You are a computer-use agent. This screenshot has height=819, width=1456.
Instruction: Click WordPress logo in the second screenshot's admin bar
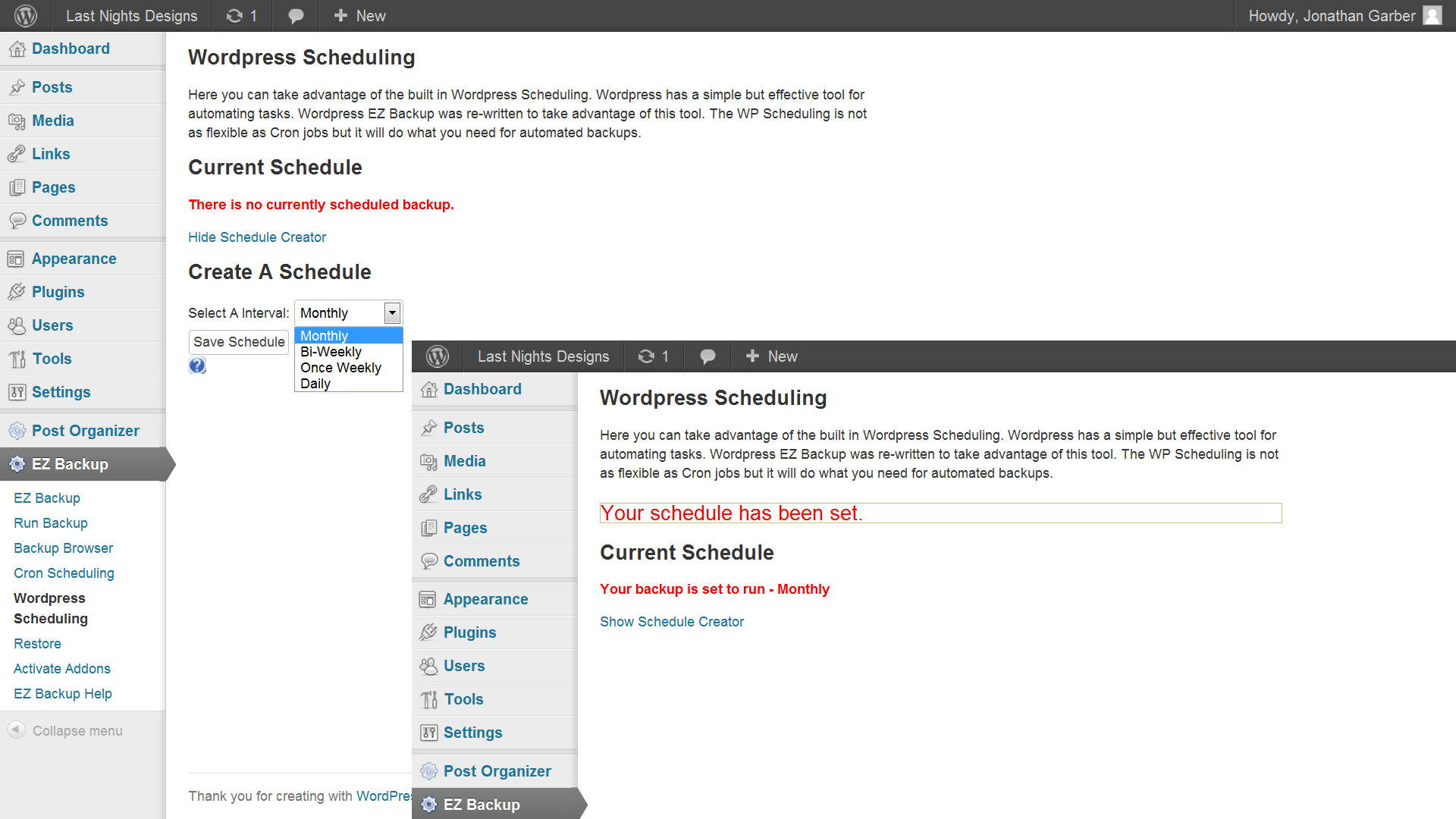pyautogui.click(x=438, y=356)
